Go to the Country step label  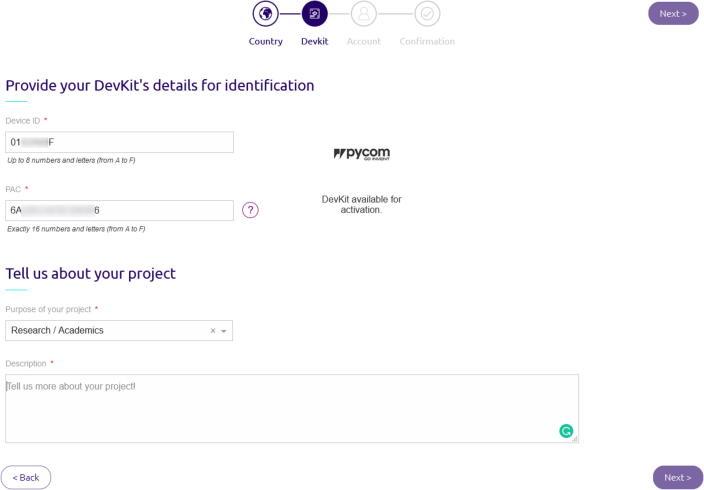tap(265, 42)
